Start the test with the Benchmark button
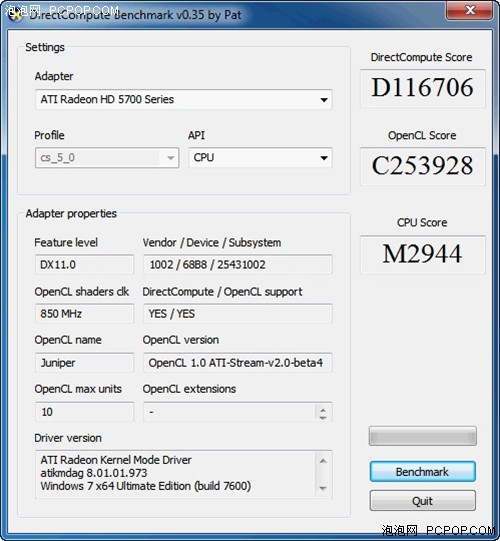 (423, 472)
